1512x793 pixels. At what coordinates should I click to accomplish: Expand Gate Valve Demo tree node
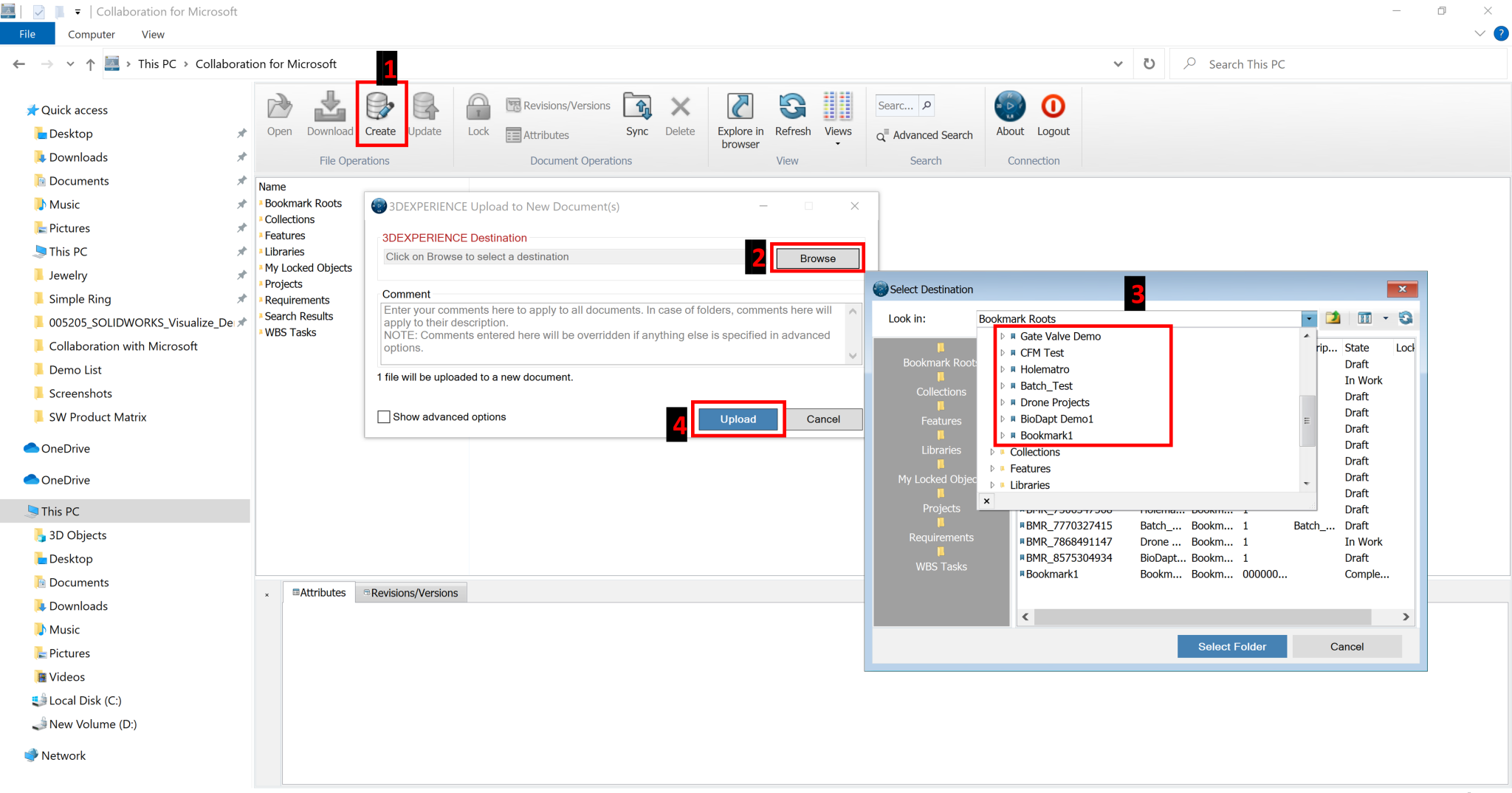pos(1003,336)
